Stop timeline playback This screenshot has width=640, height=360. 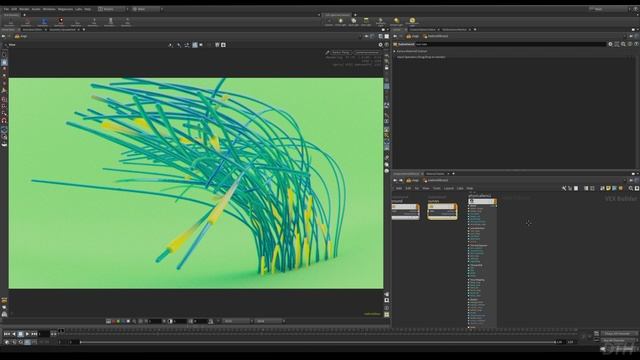click(20, 334)
